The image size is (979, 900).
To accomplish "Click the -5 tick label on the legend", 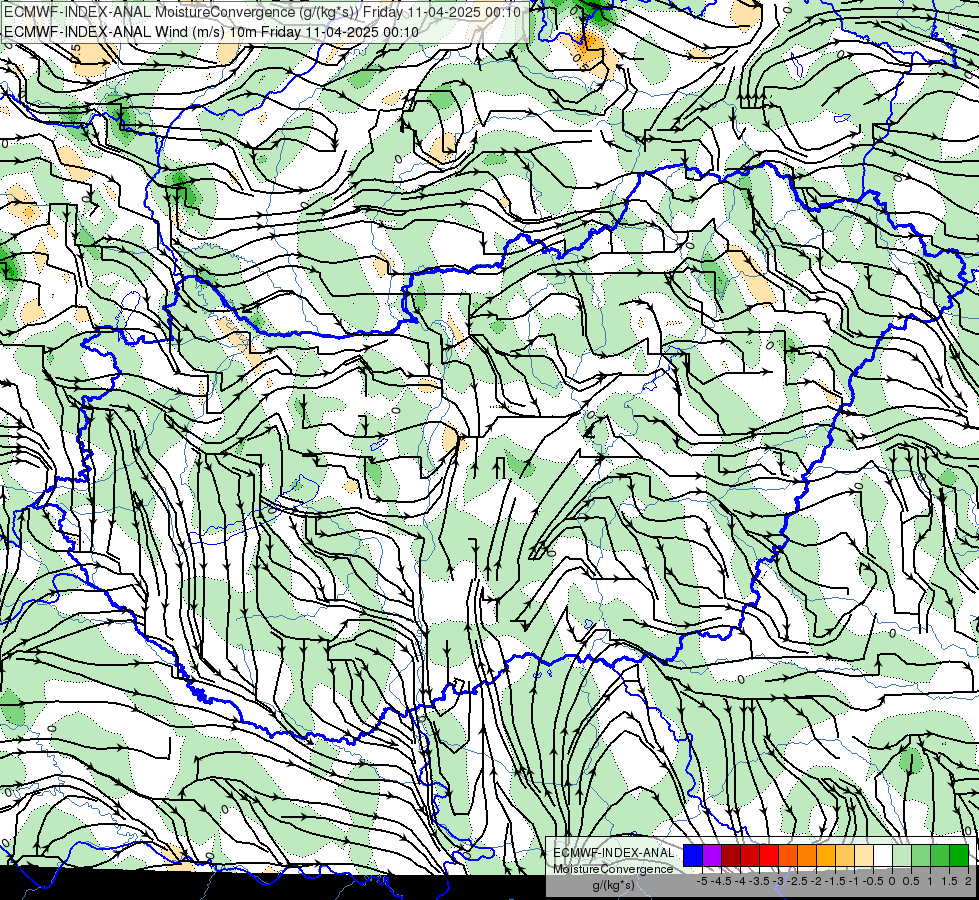I will [x=702, y=881].
